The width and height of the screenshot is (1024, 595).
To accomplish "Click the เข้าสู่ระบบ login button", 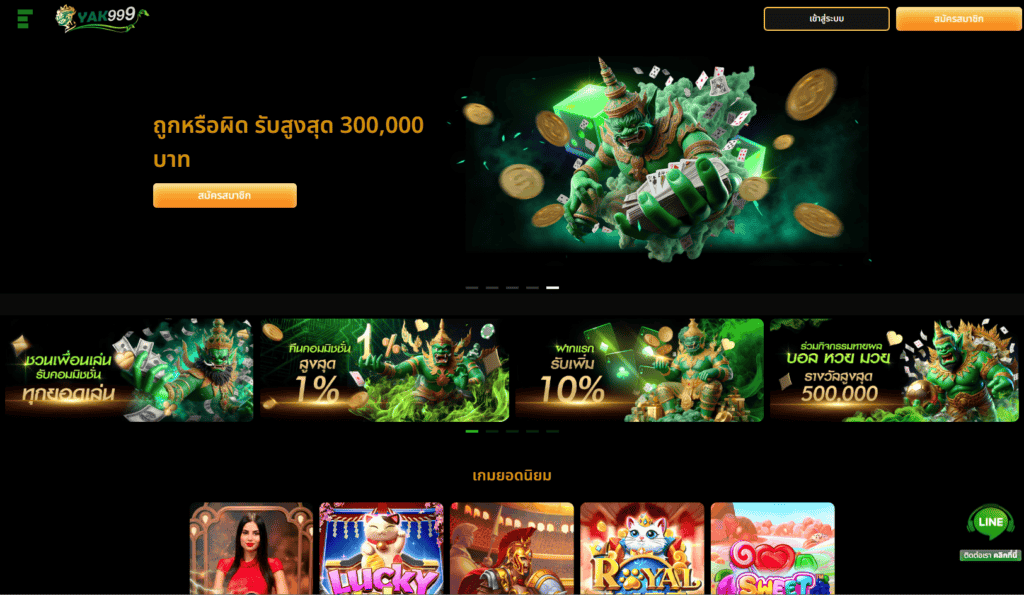I will (826, 19).
